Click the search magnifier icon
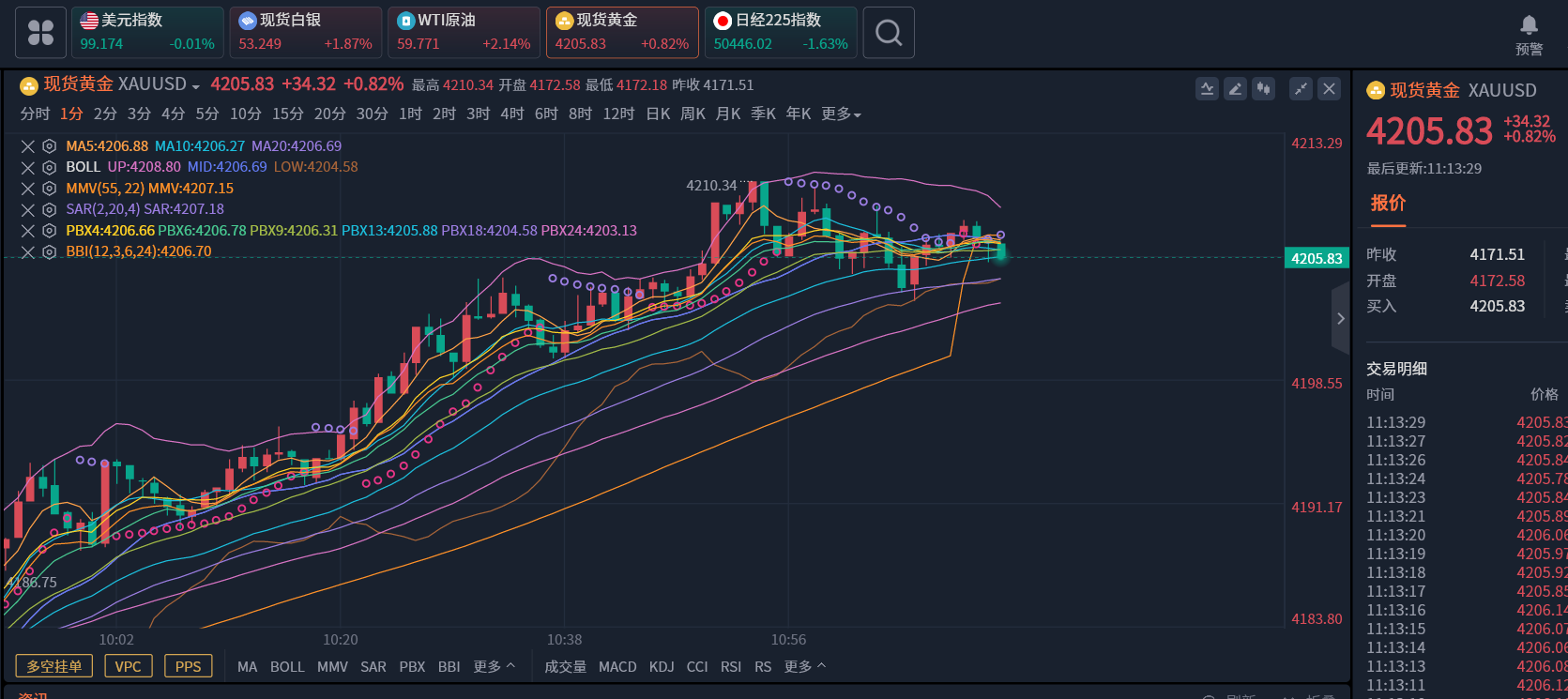 (x=888, y=33)
